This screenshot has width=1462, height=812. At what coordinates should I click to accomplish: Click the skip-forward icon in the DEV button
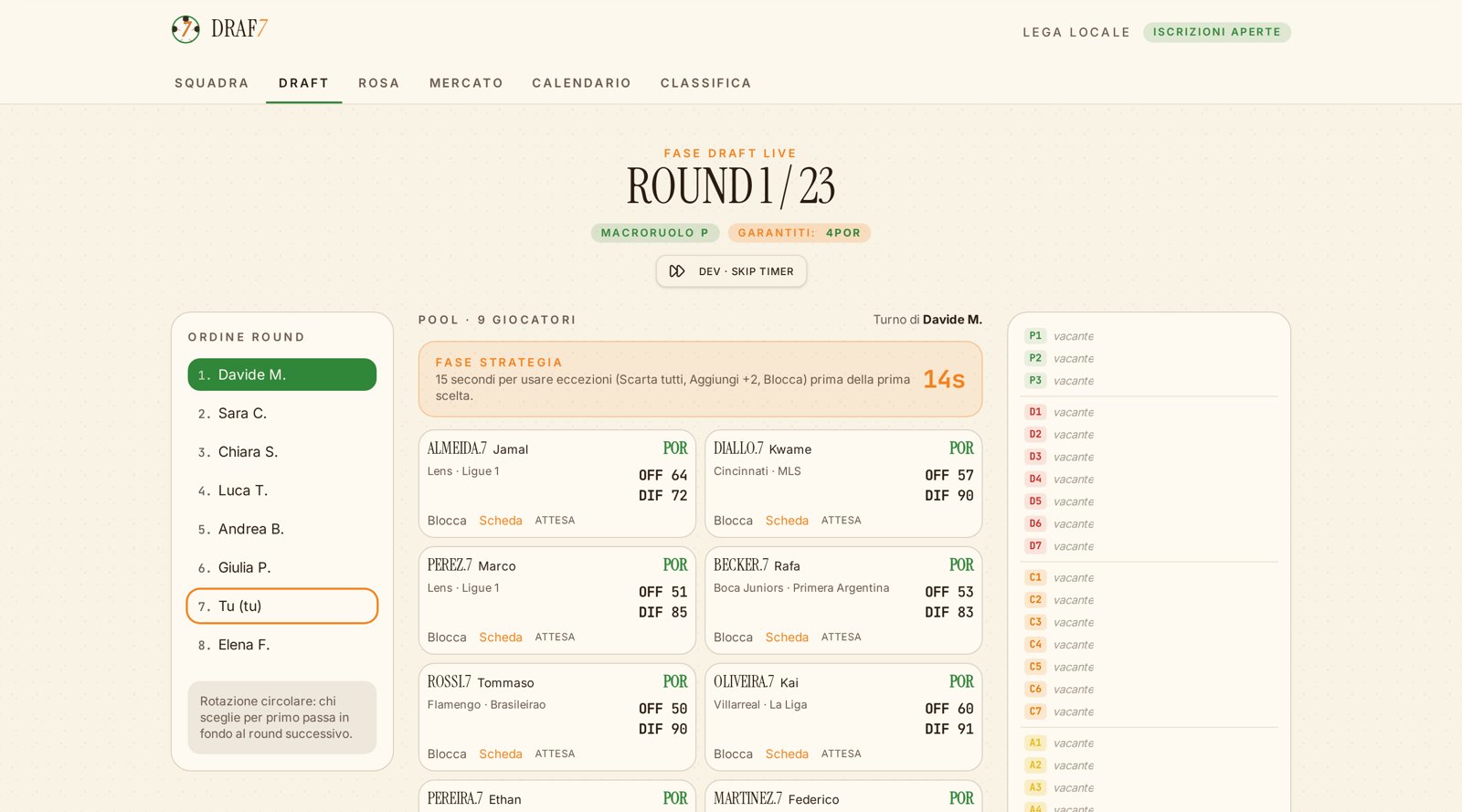point(677,271)
